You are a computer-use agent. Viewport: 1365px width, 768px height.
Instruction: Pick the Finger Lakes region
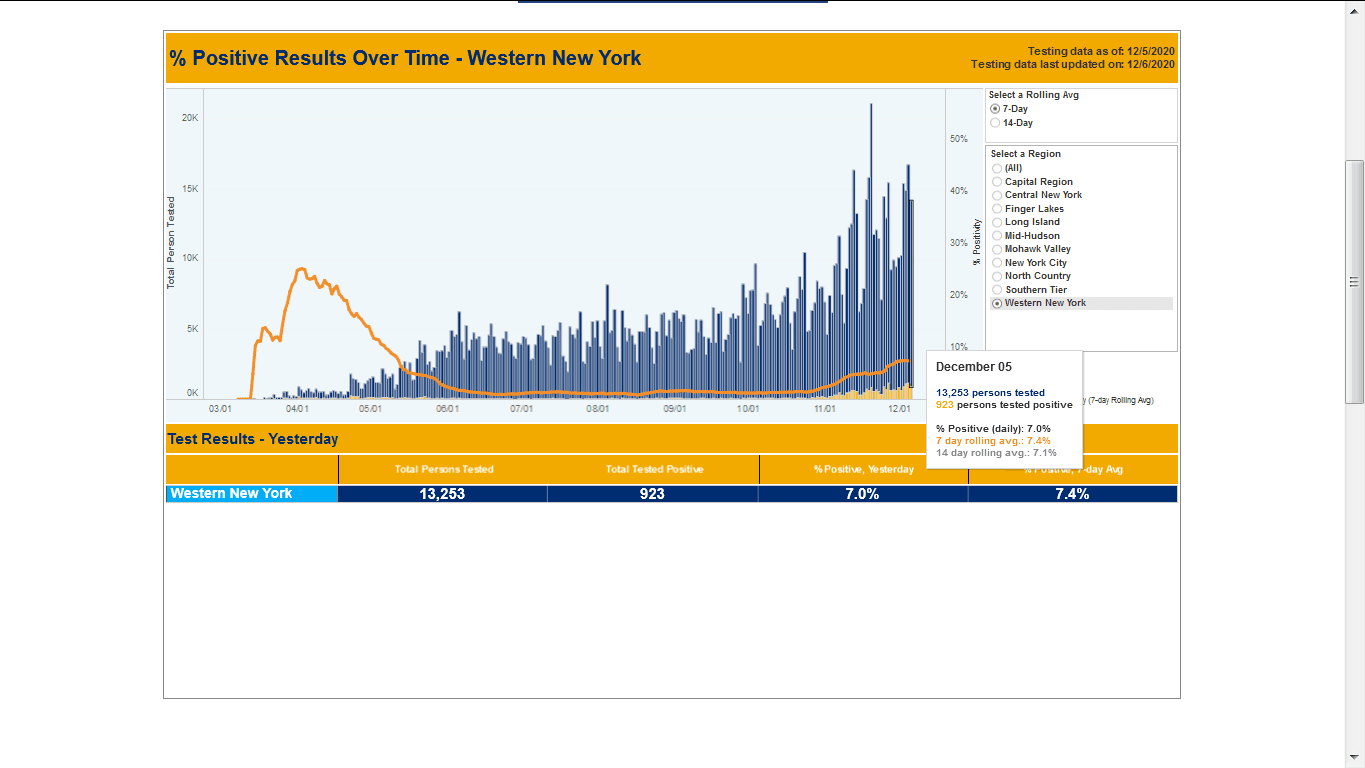(997, 209)
